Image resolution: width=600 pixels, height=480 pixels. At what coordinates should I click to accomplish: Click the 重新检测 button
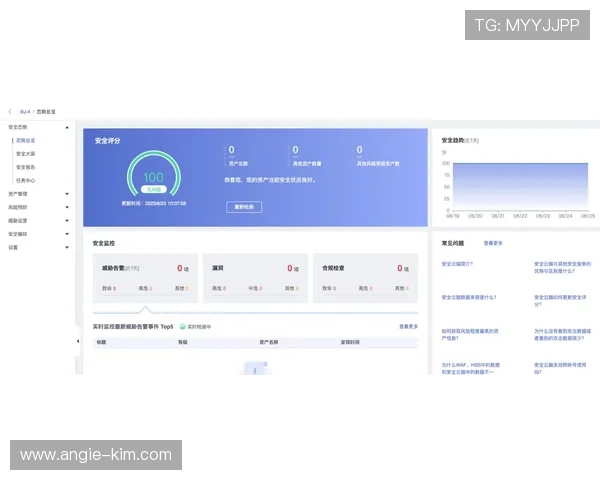tap(243, 207)
